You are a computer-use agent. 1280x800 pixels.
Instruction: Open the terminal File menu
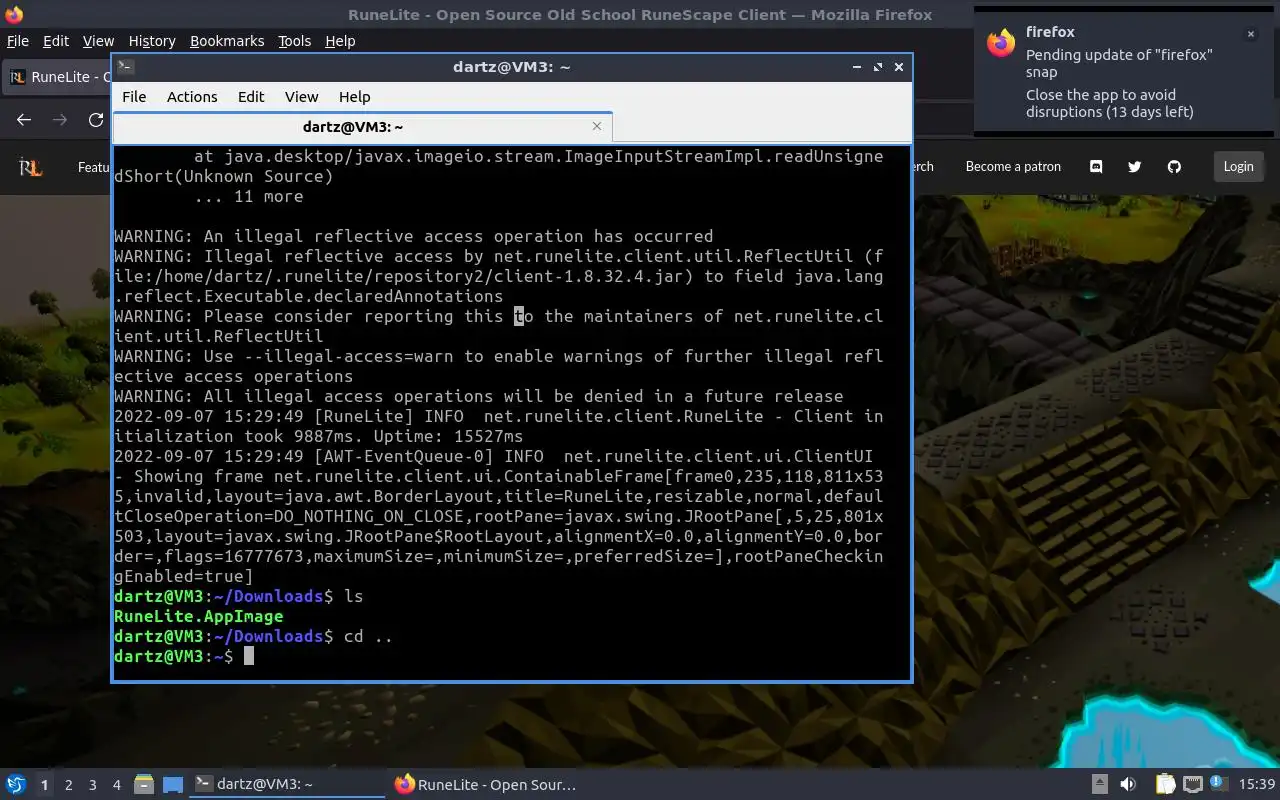134,97
